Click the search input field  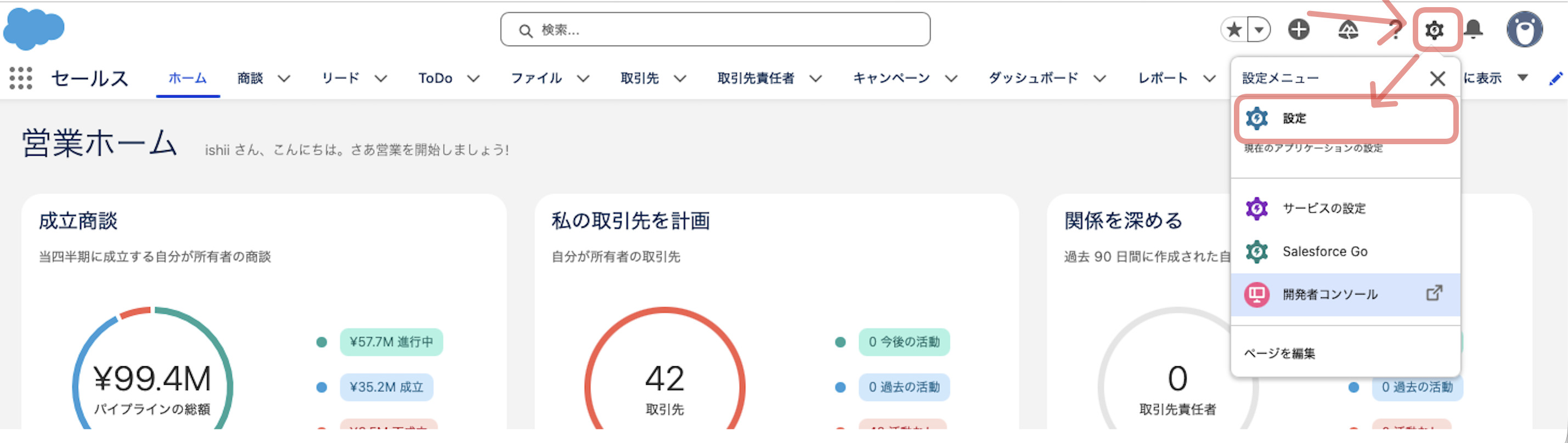click(715, 29)
